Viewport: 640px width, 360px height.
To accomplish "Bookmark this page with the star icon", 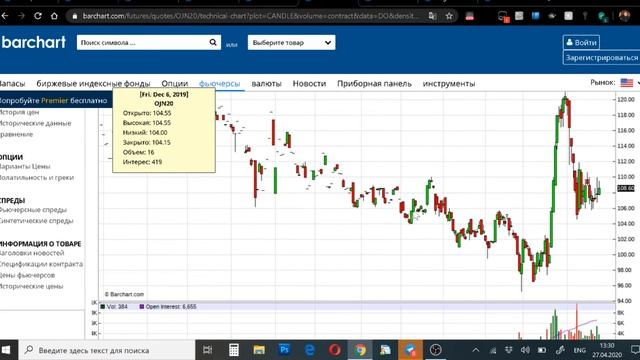I will coord(449,16).
